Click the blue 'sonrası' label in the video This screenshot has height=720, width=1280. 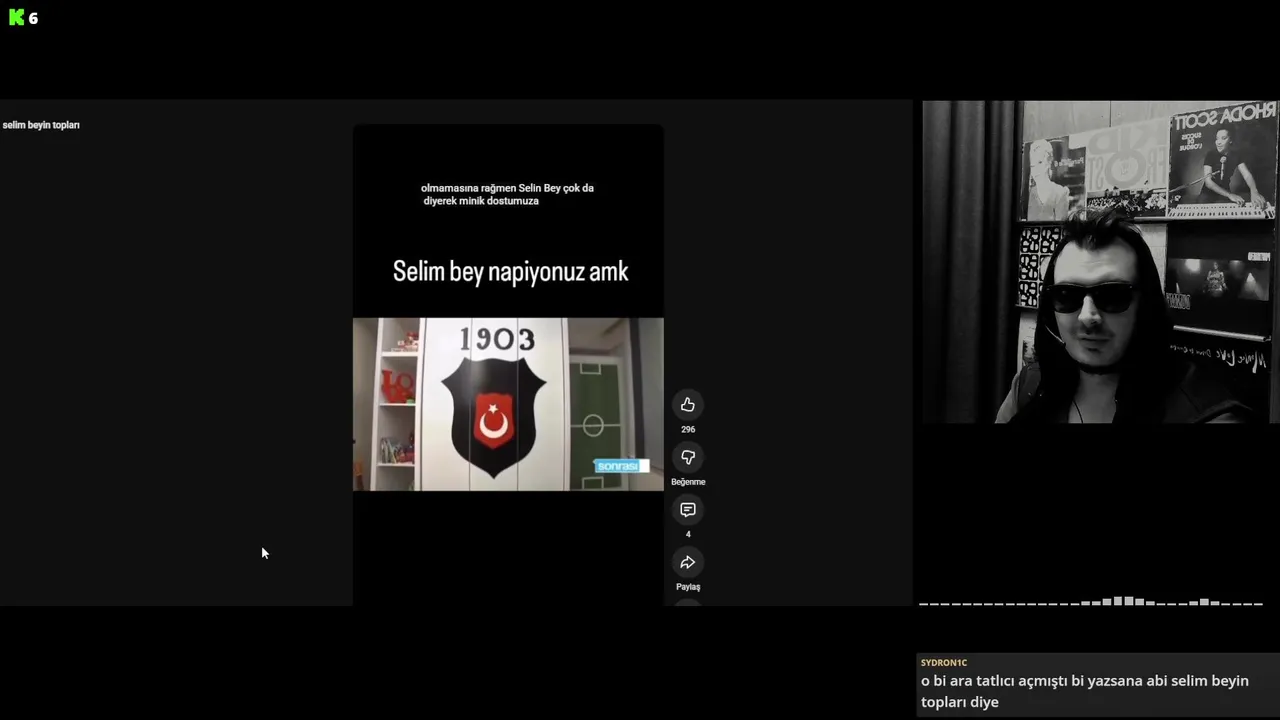[x=621, y=466]
